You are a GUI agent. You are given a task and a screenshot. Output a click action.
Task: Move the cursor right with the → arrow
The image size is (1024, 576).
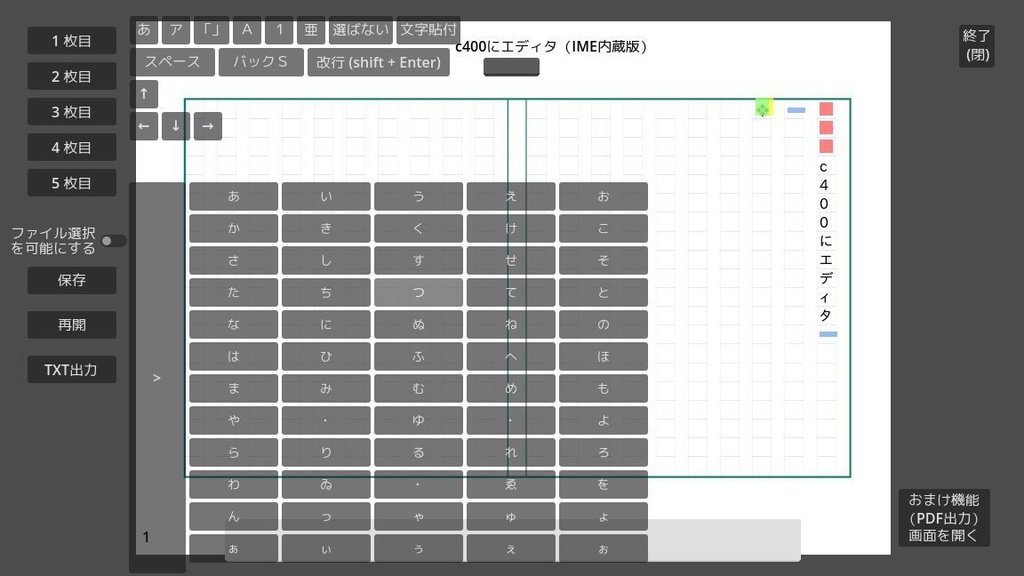click(207, 126)
